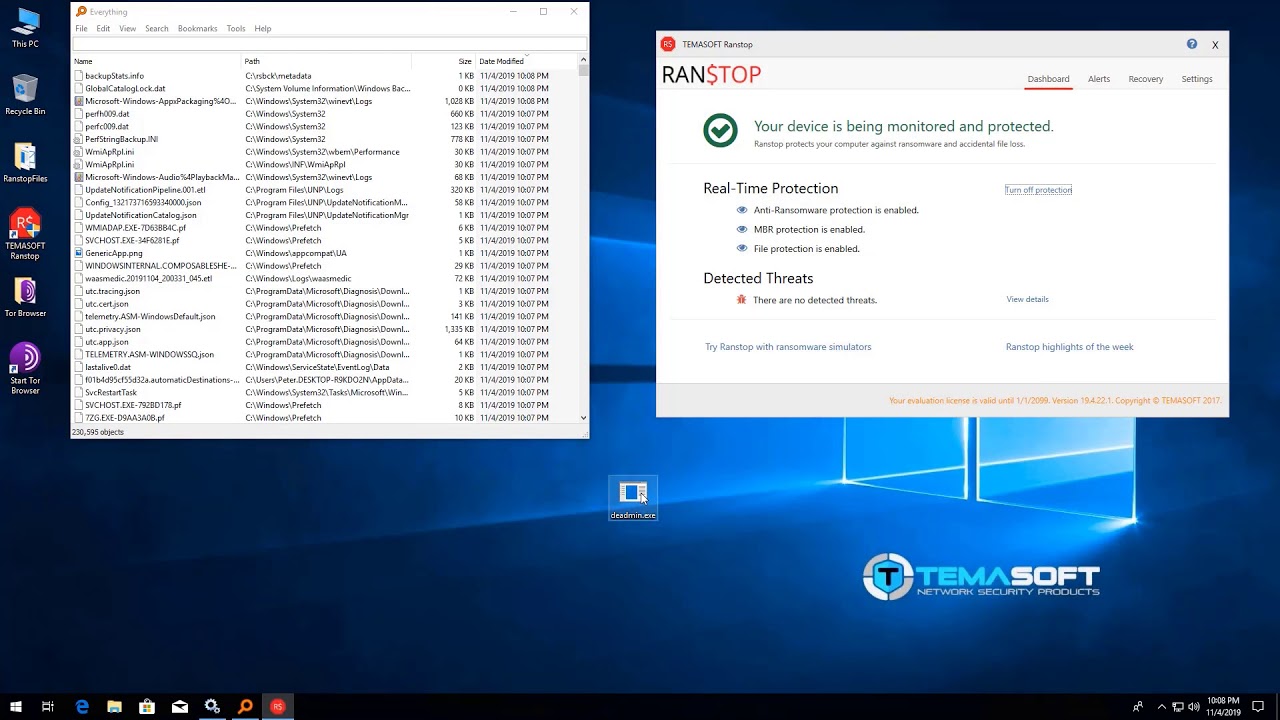Select UpdateNotificationCatalog.json row
Viewport: 1280px width, 720px height.
tap(325, 215)
